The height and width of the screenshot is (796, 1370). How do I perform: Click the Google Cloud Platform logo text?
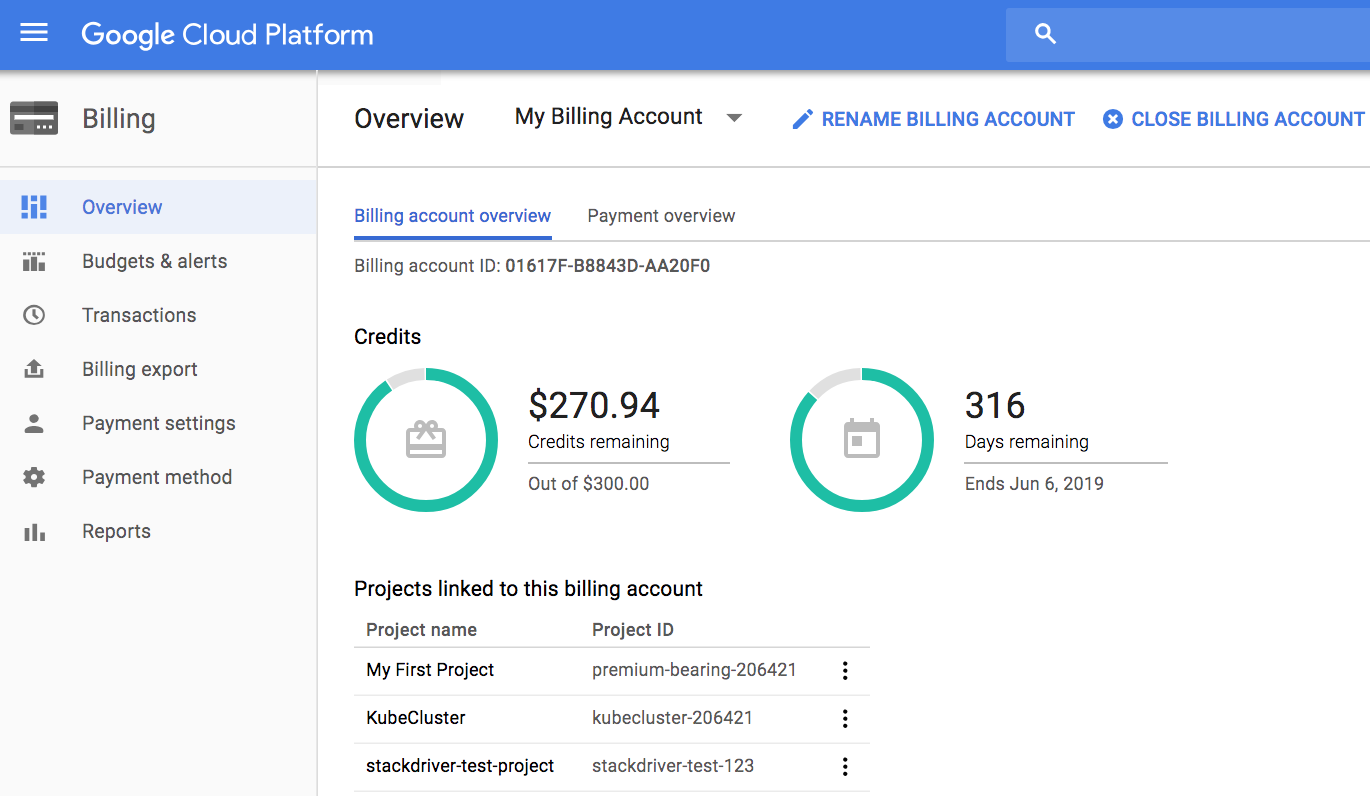(227, 35)
